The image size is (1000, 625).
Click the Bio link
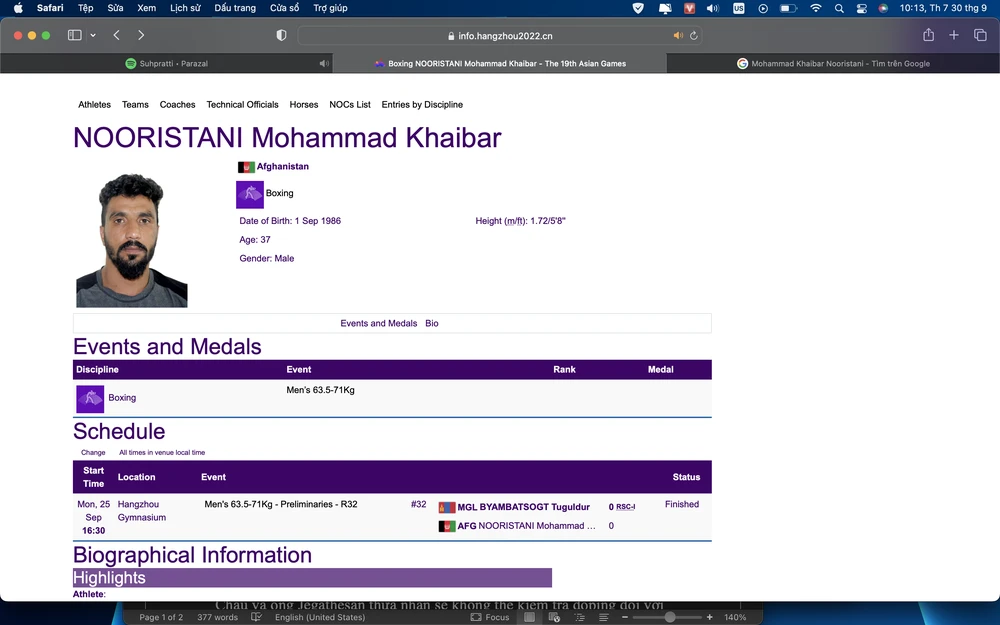click(432, 324)
